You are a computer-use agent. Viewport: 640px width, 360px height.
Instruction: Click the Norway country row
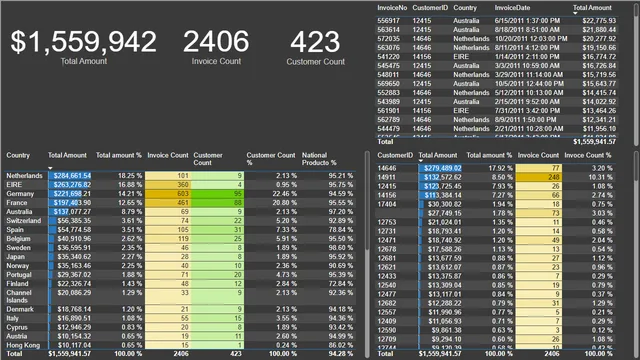tap(180, 265)
